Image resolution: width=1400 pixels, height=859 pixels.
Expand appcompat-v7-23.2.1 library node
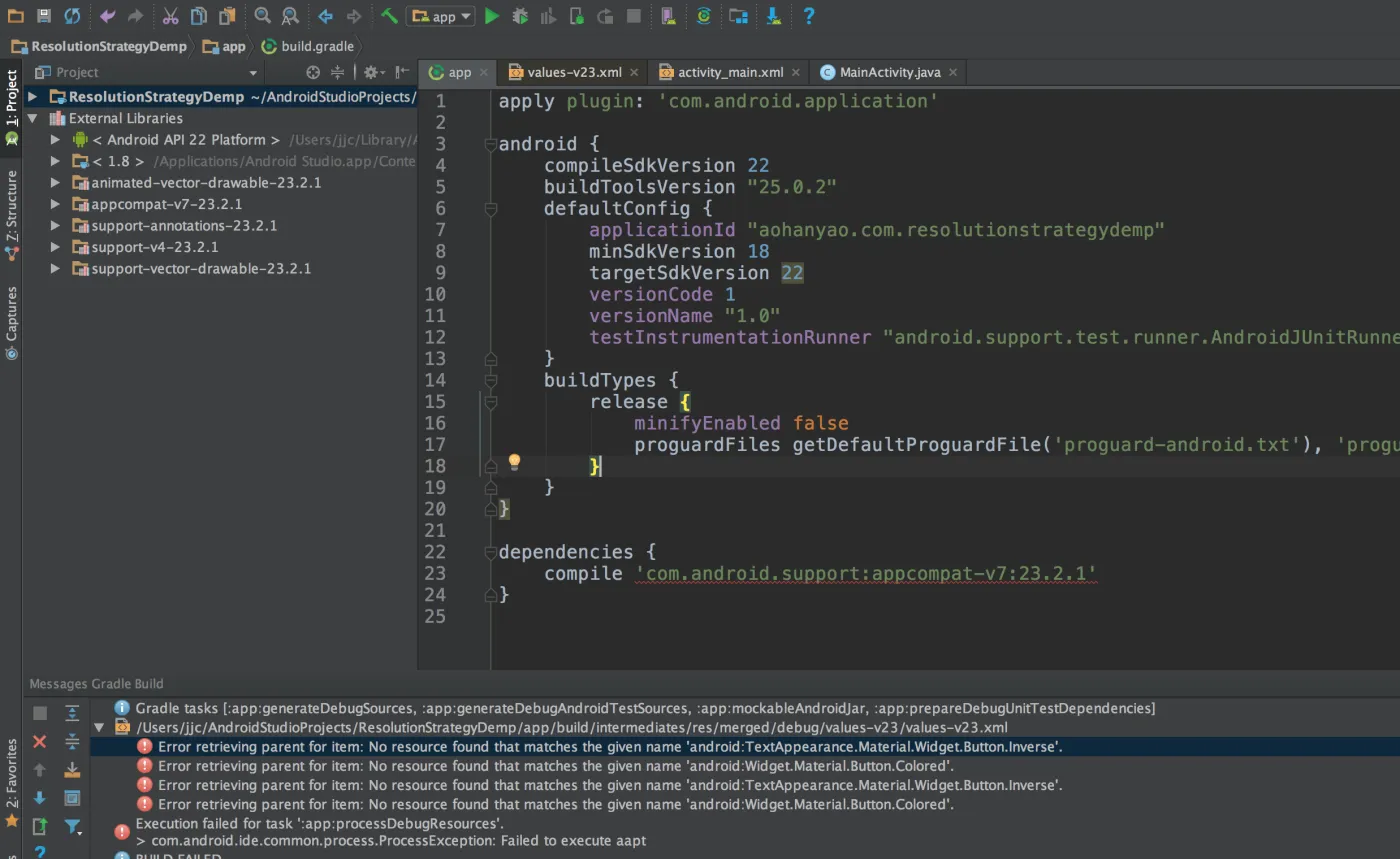coord(56,204)
